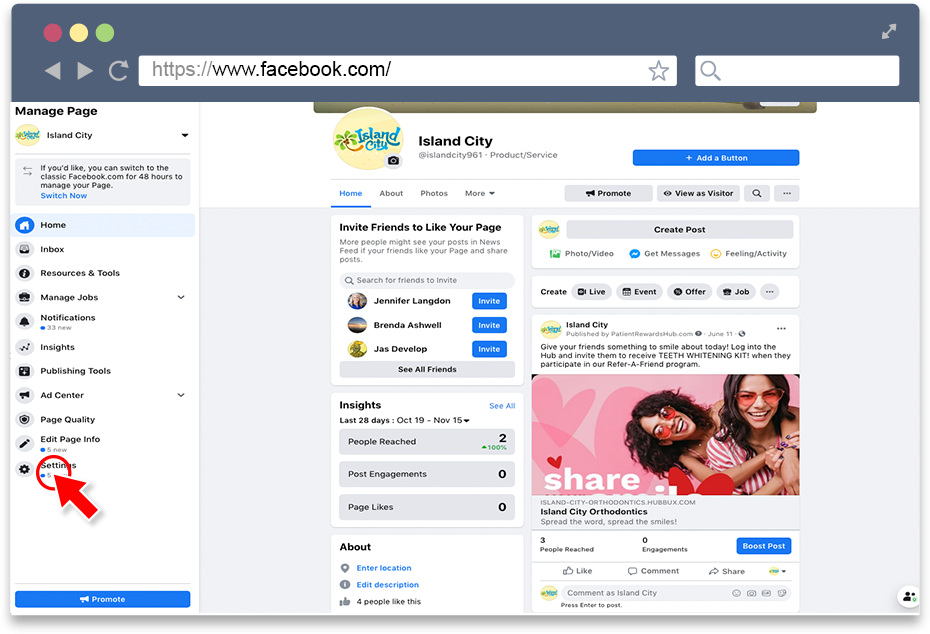Add Photo/Video to post
The height and width of the screenshot is (634, 930).
(x=581, y=254)
